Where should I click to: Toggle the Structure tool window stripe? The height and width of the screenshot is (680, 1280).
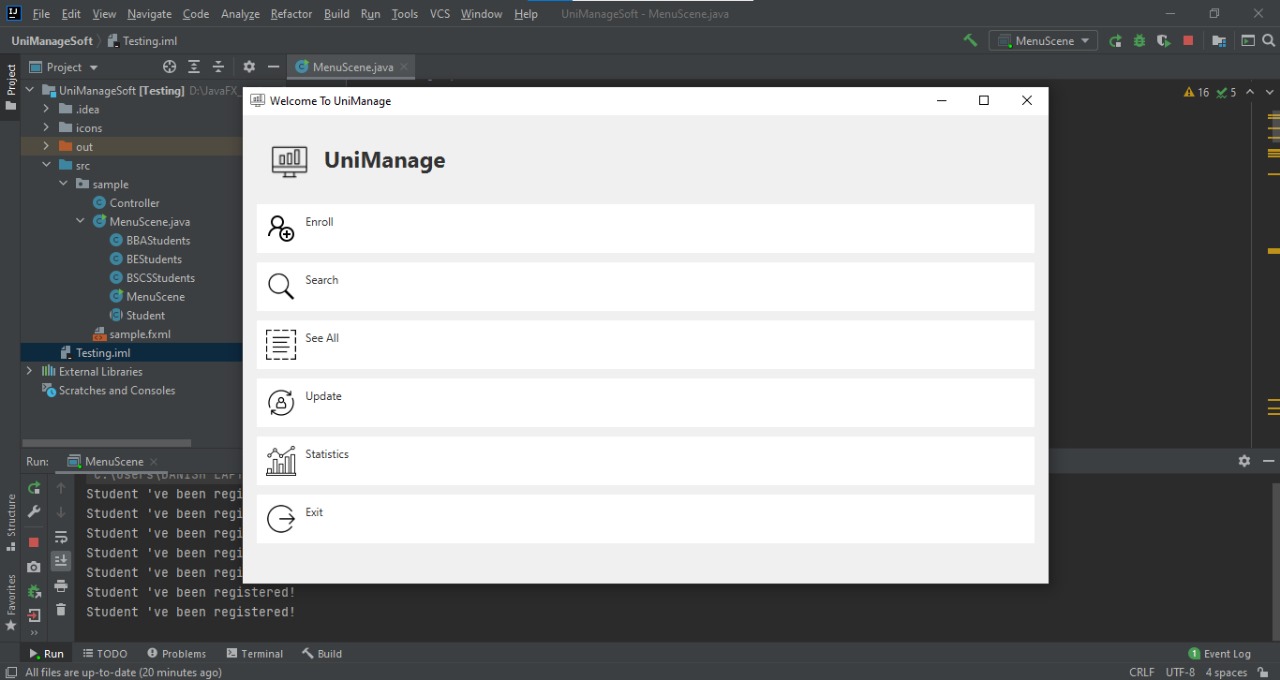pyautogui.click(x=11, y=523)
